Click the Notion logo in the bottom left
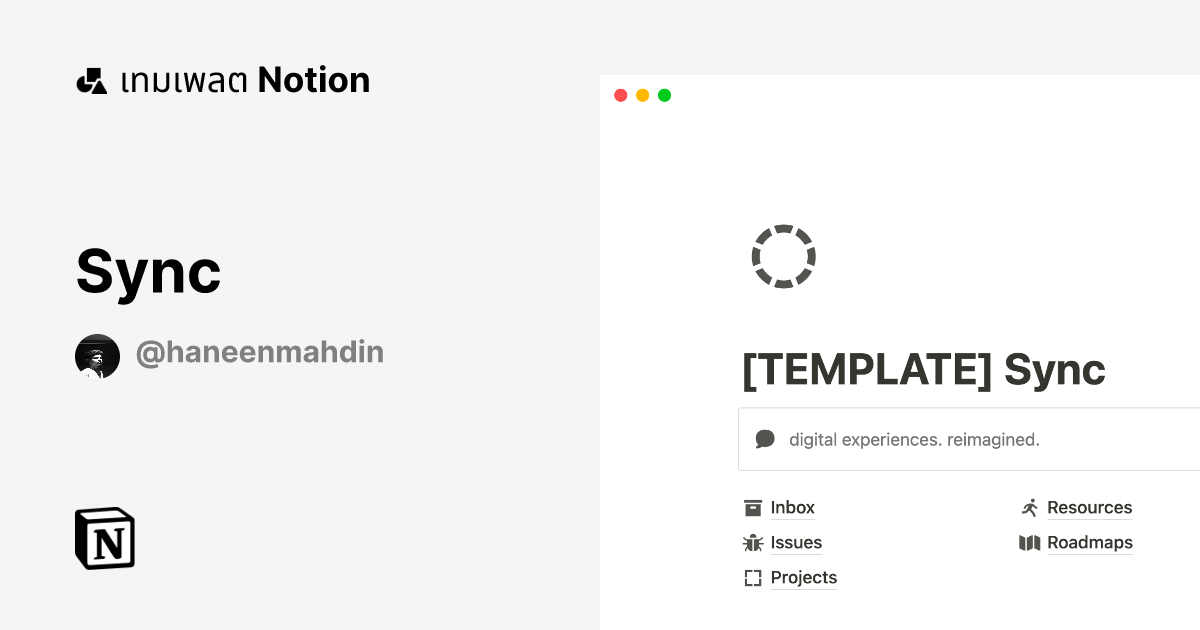 click(x=104, y=538)
